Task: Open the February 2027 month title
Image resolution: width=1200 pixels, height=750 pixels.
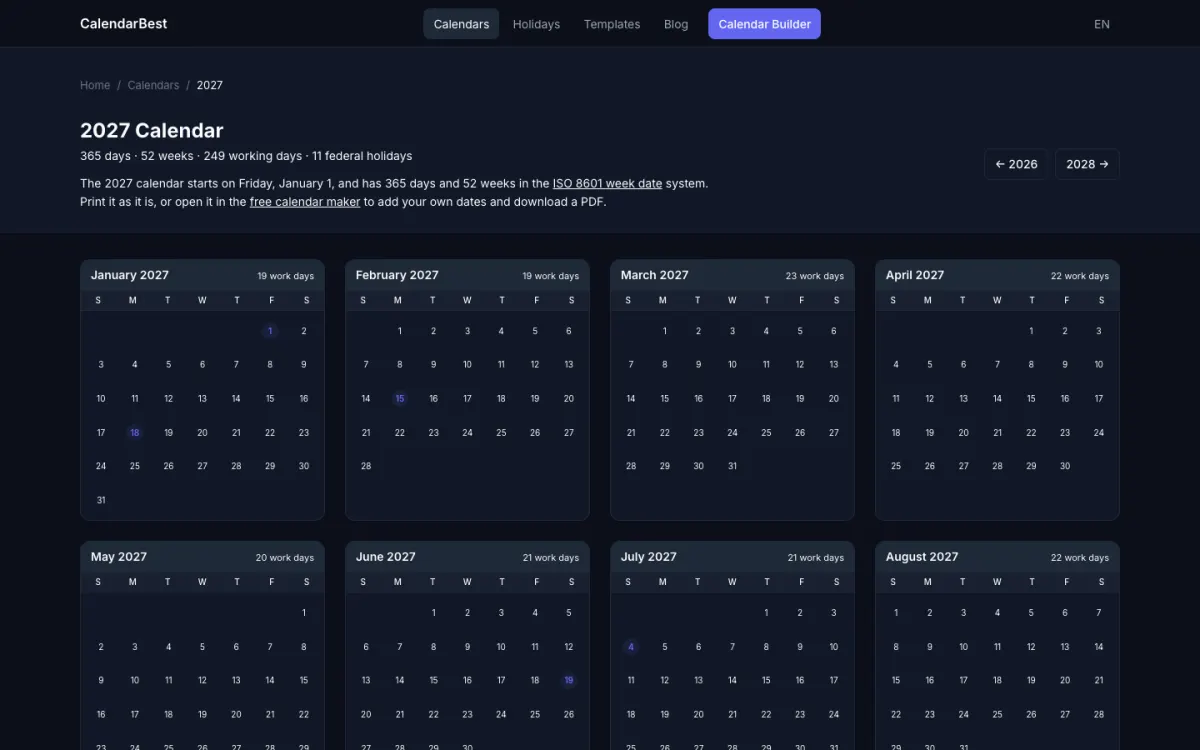Action: 397,275
